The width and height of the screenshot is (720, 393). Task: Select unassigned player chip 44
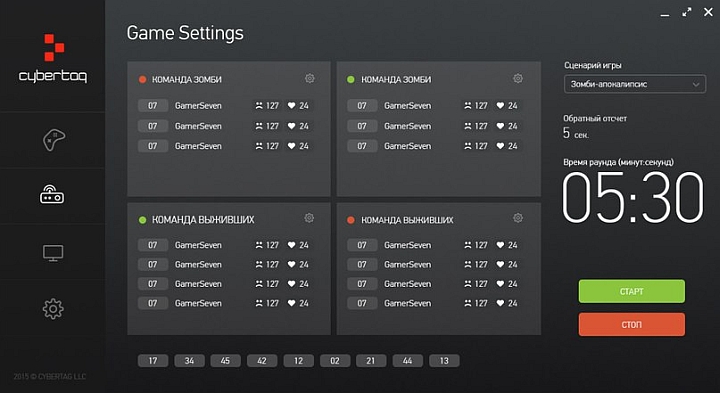click(407, 360)
